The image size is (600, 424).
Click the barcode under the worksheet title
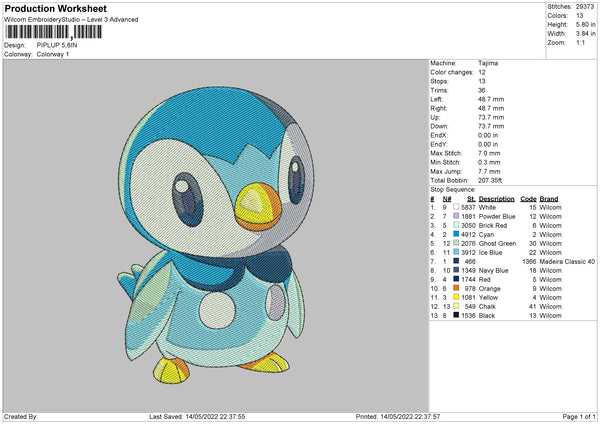tap(53, 32)
